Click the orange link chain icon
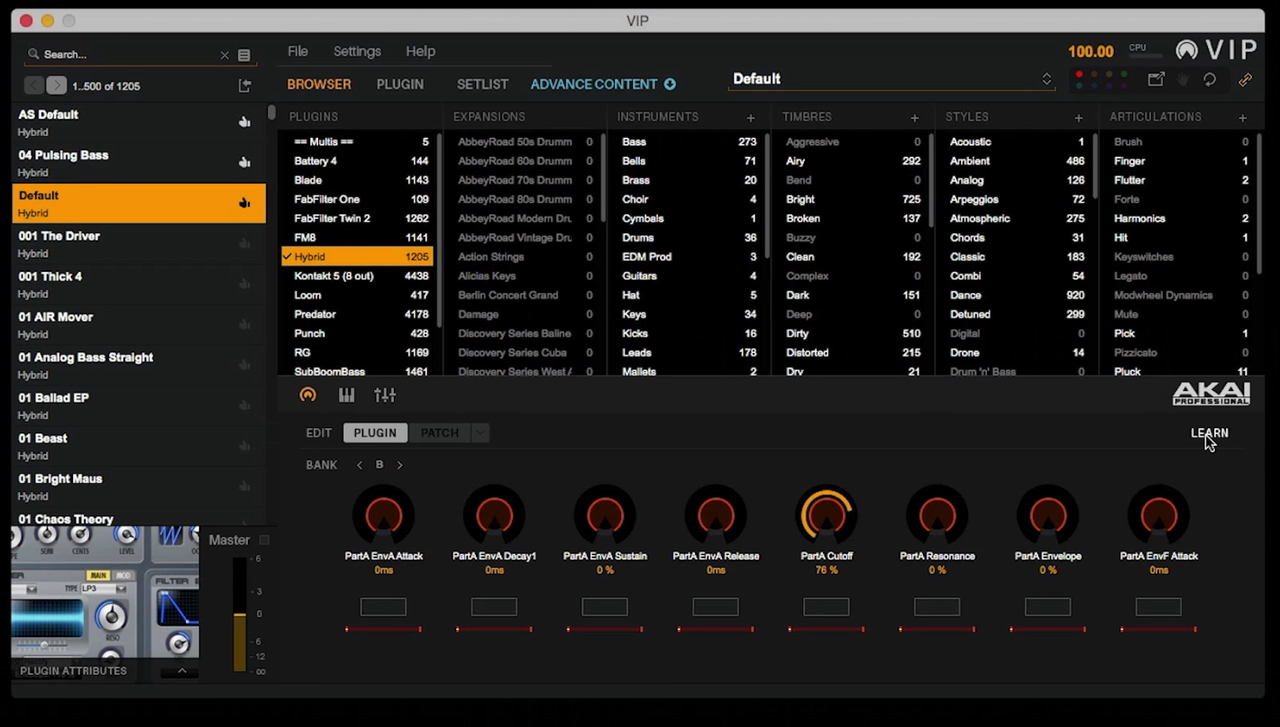 1245,79
